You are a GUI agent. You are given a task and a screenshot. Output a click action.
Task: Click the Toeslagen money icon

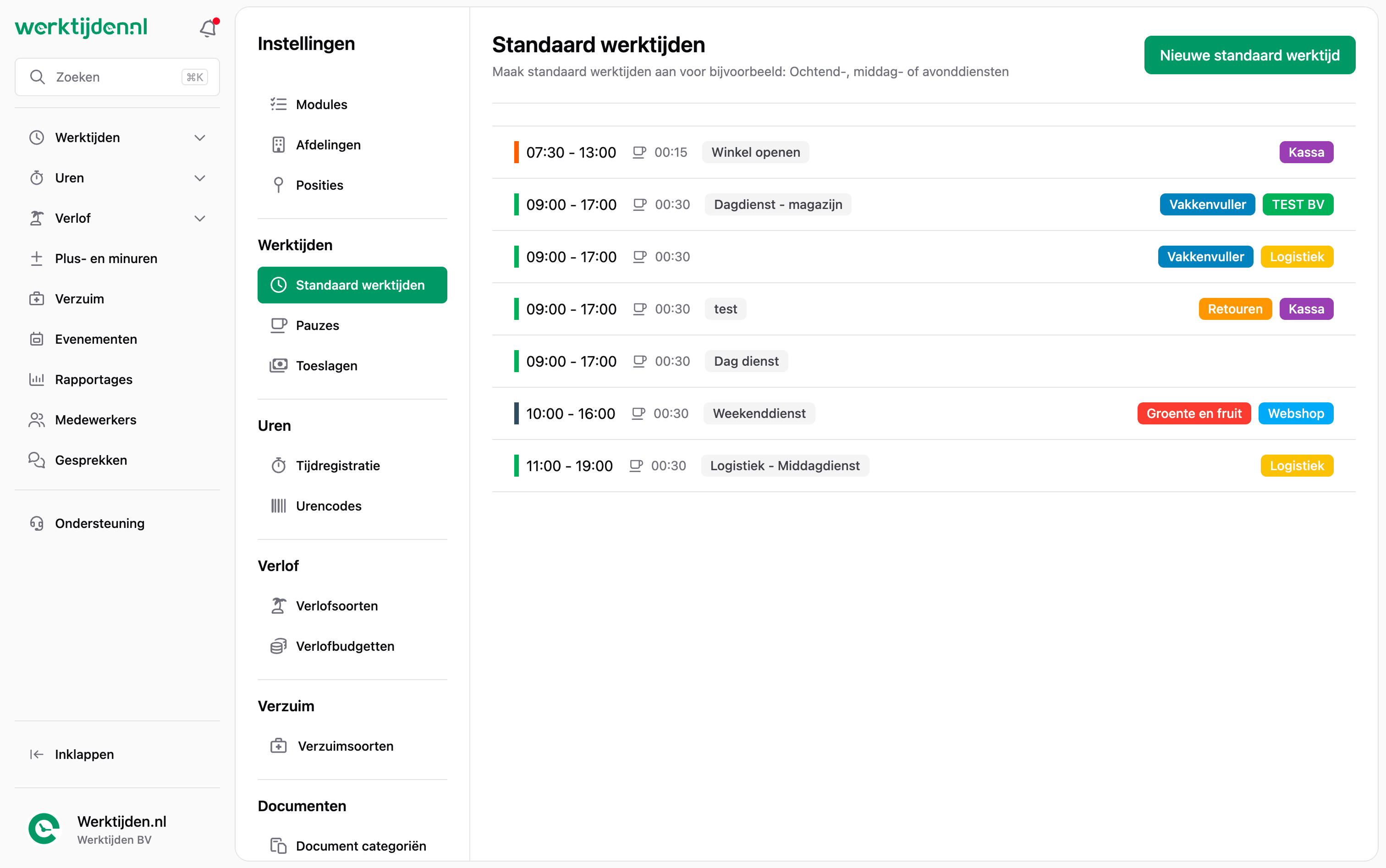click(279, 366)
